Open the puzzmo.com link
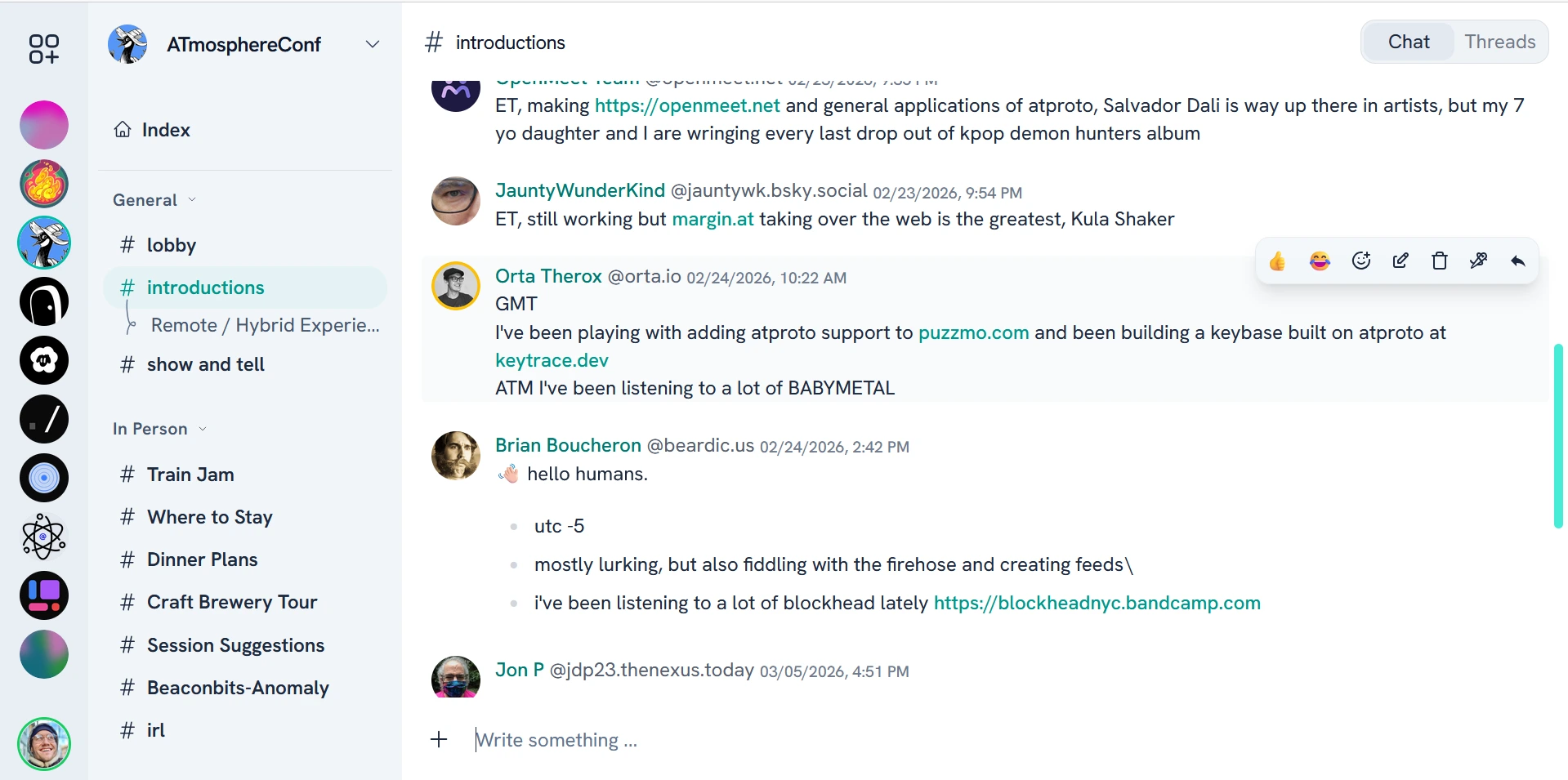Image resolution: width=1568 pixels, height=780 pixels. (973, 332)
